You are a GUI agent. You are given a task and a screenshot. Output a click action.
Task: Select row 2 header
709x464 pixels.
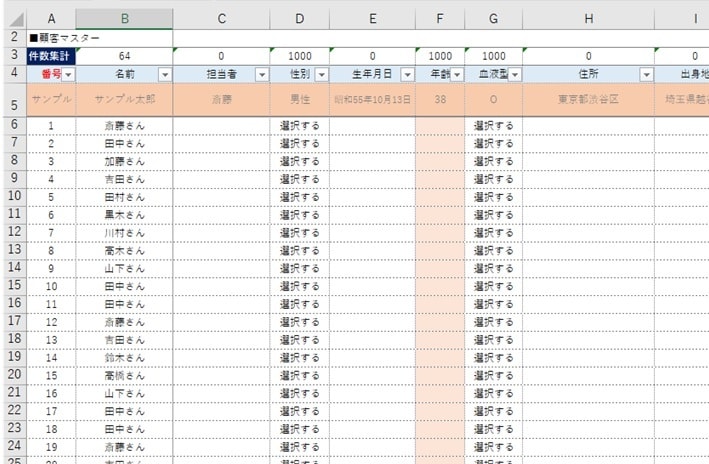(15, 38)
